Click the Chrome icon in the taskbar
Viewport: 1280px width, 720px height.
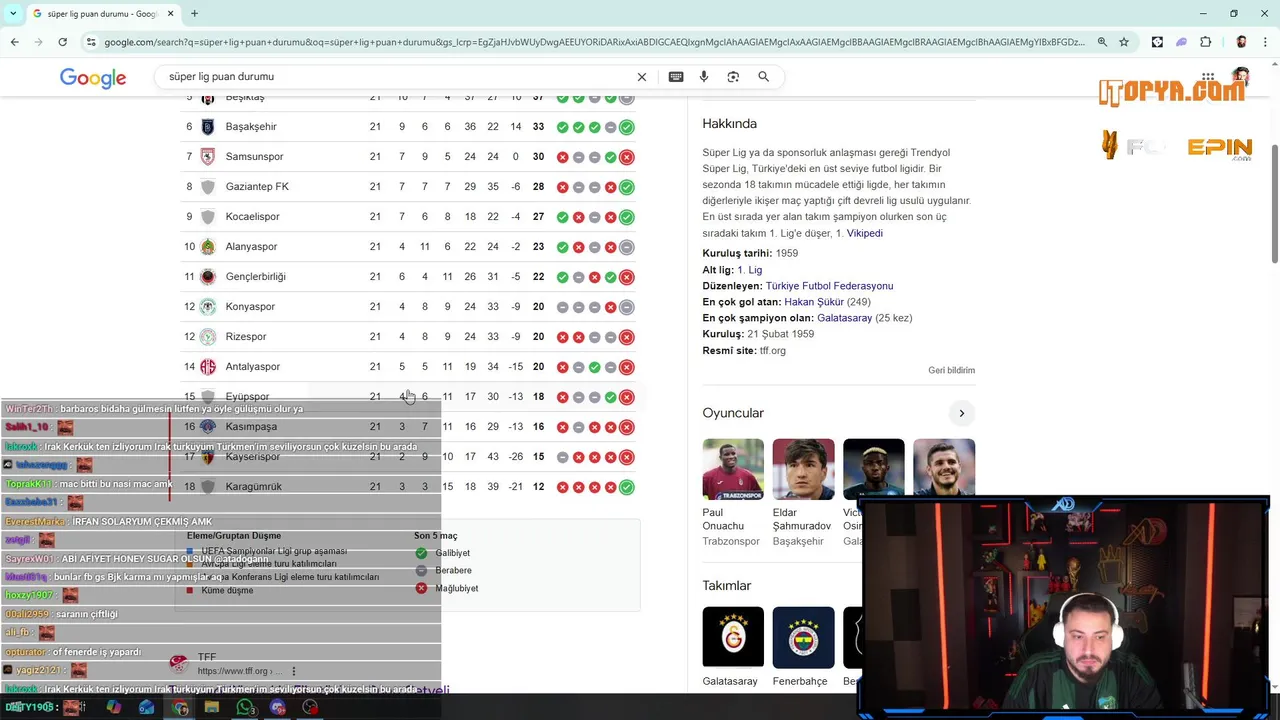pos(180,707)
